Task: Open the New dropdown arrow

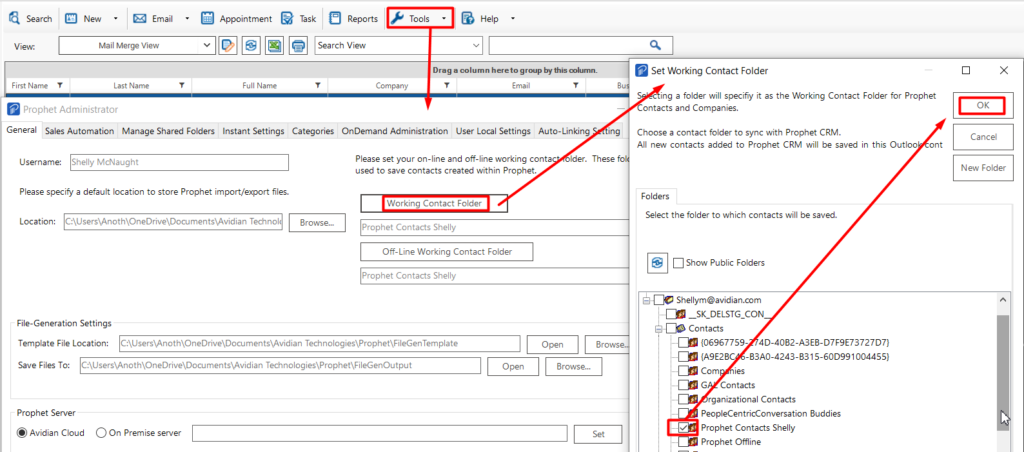Action: (116, 18)
